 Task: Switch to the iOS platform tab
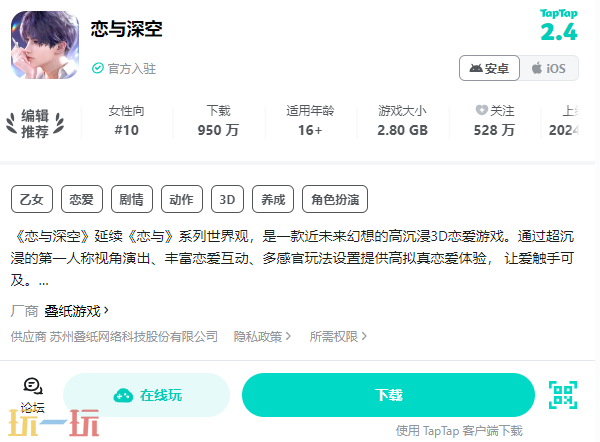coord(549,68)
